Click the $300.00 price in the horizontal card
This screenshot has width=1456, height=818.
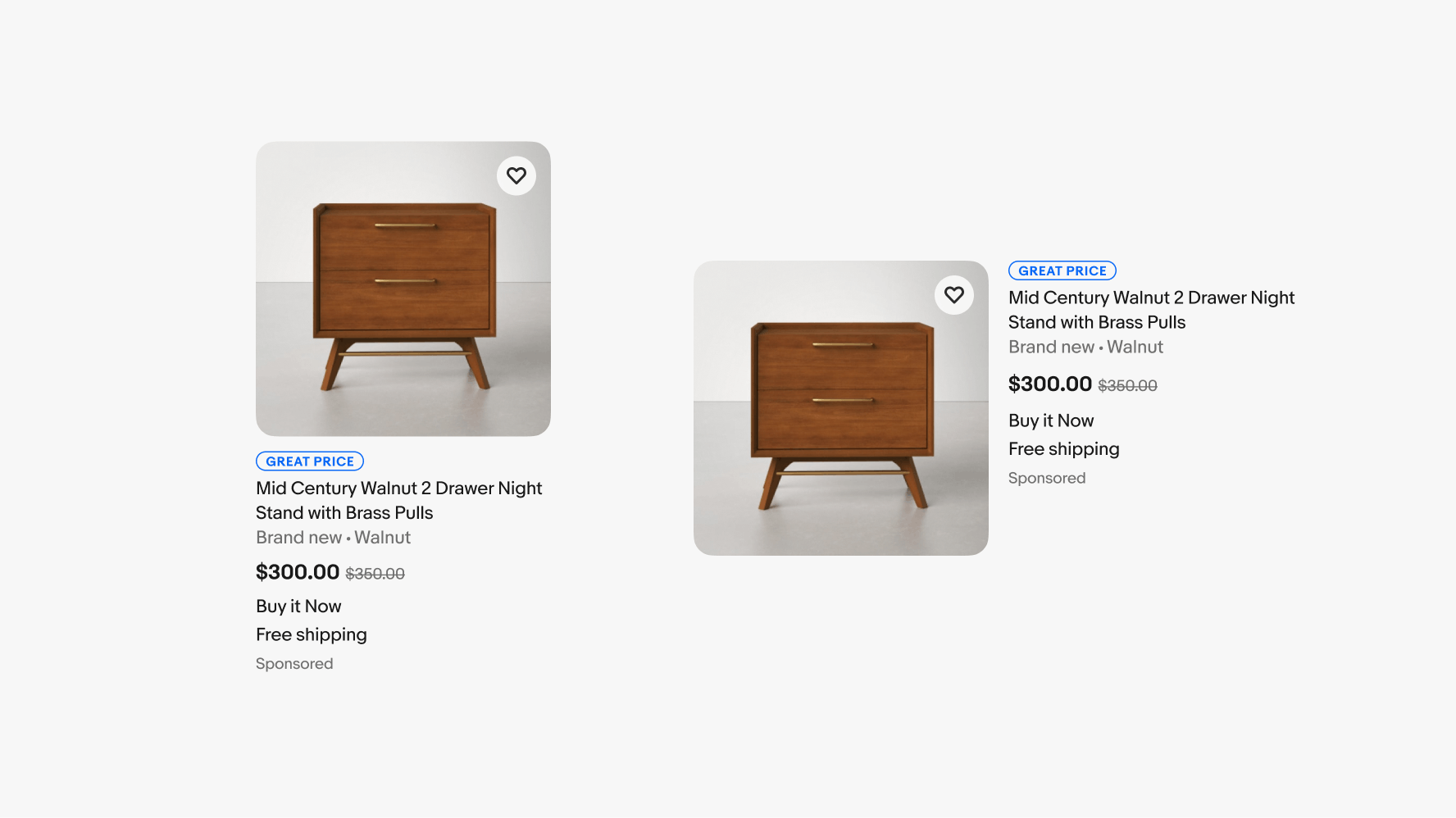pyautogui.click(x=1050, y=384)
